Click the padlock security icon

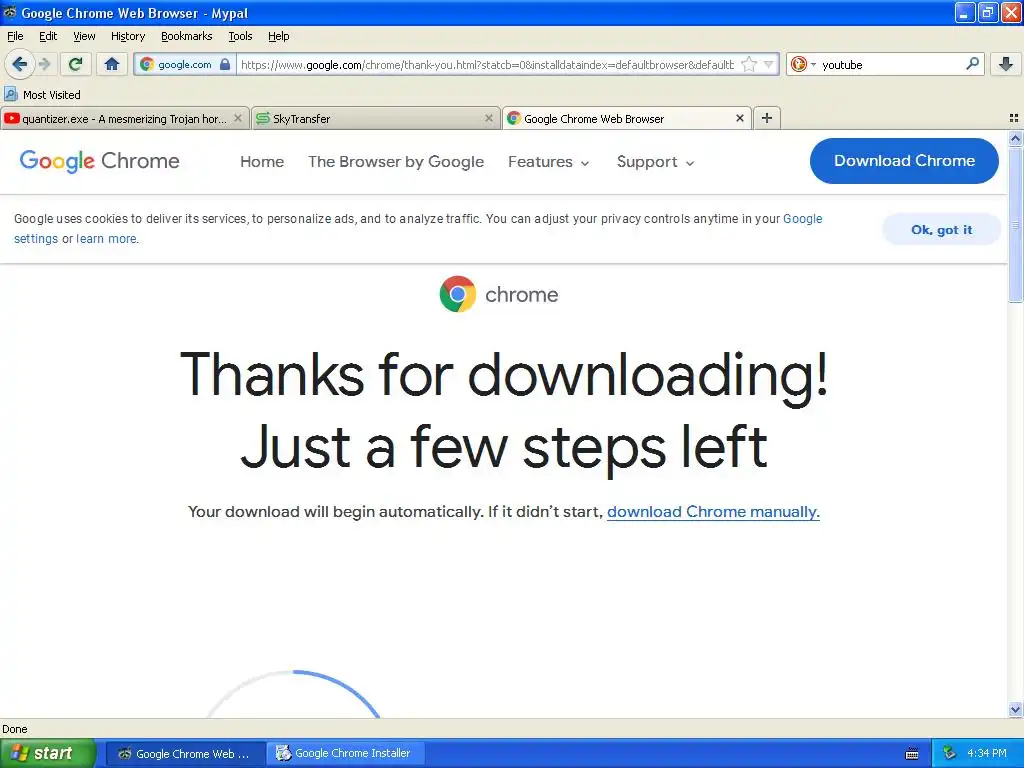point(225,64)
